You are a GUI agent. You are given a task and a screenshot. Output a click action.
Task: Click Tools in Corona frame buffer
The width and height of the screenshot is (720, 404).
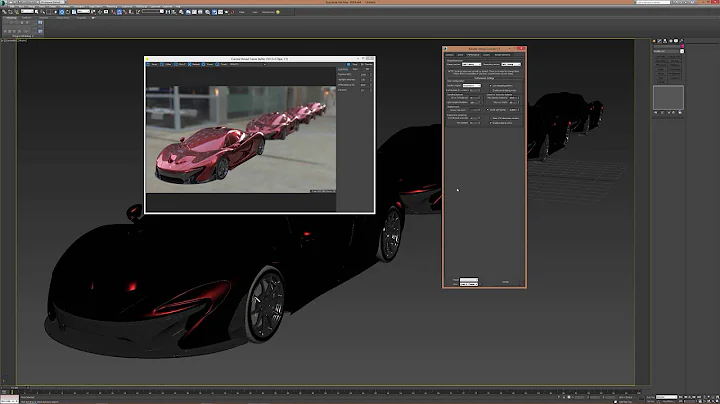(221, 64)
